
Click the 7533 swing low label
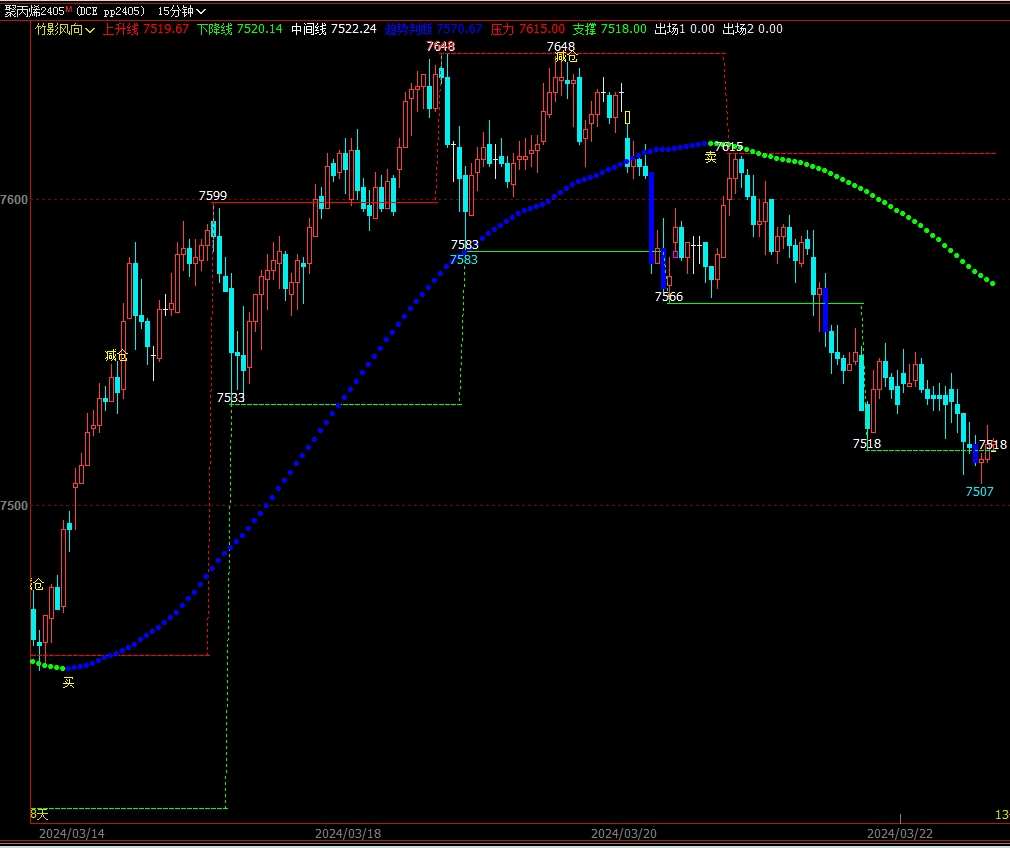231,398
